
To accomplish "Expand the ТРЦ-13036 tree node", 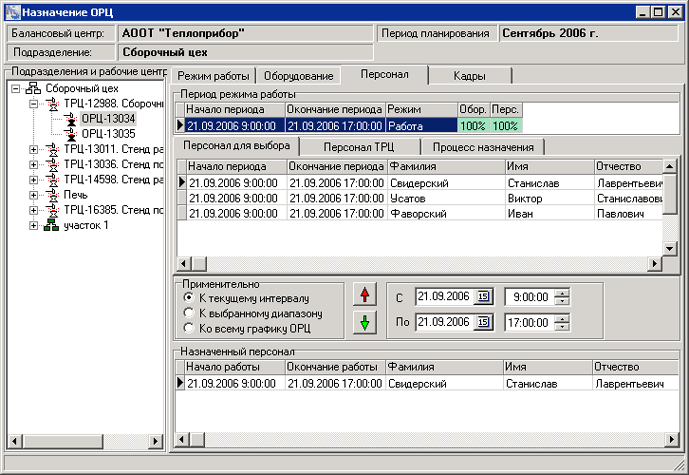I will coord(33,165).
